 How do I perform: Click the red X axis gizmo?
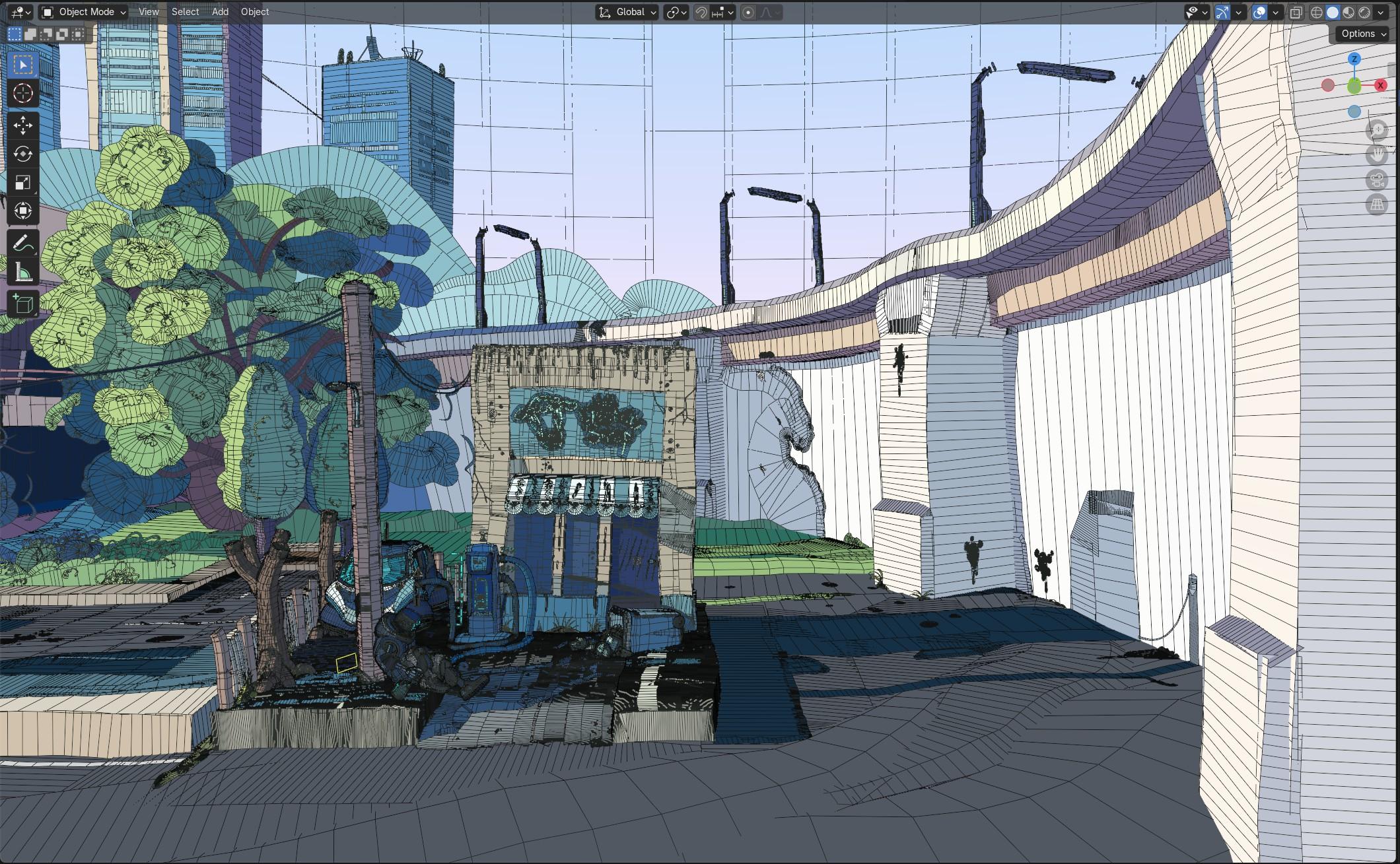tap(1380, 85)
